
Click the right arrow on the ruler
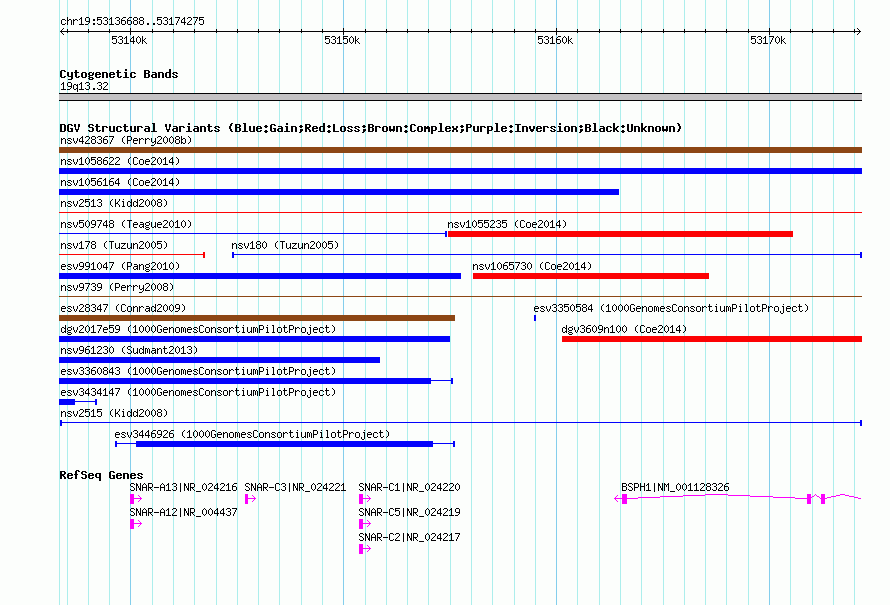[858, 32]
